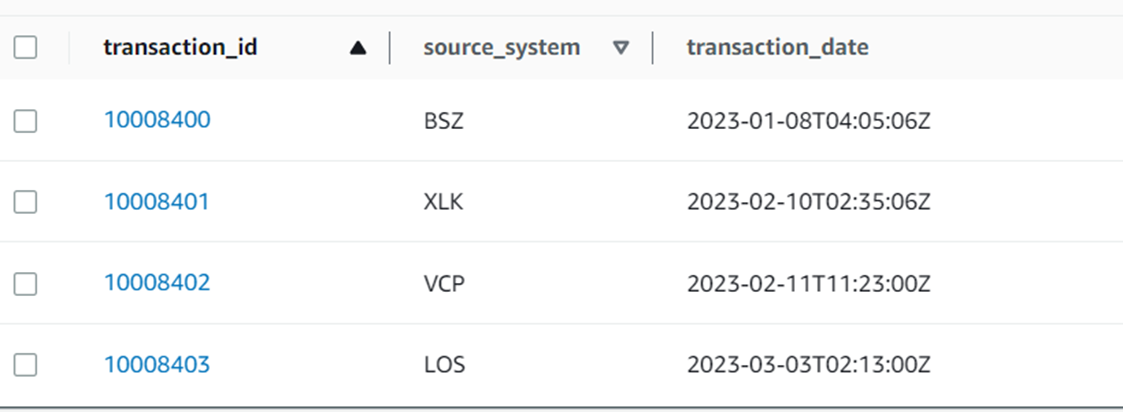Viewport: 1123px width, 412px height.
Task: Open transaction link 10008400
Action: (x=157, y=120)
